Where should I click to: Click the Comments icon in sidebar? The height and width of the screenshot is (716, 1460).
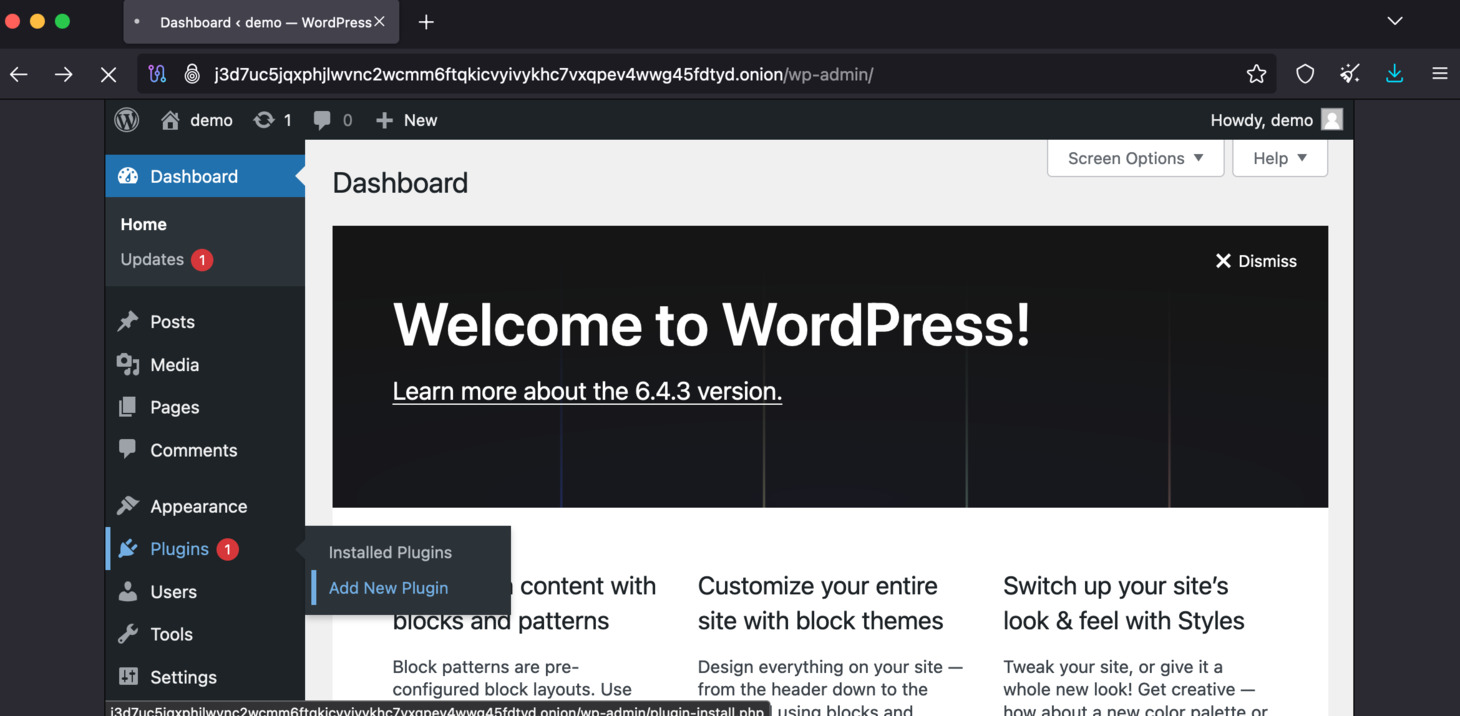128,449
